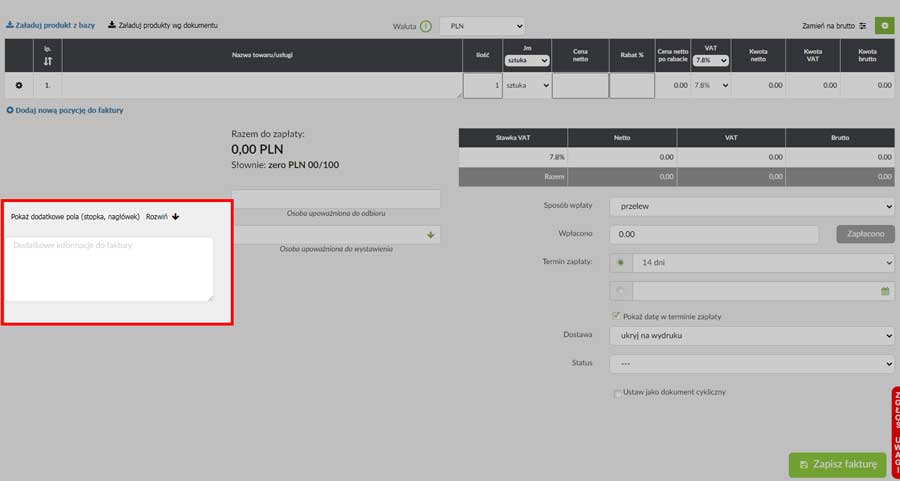Toggle Ustaw jako dokument cykliczny checkbox

click(618, 393)
